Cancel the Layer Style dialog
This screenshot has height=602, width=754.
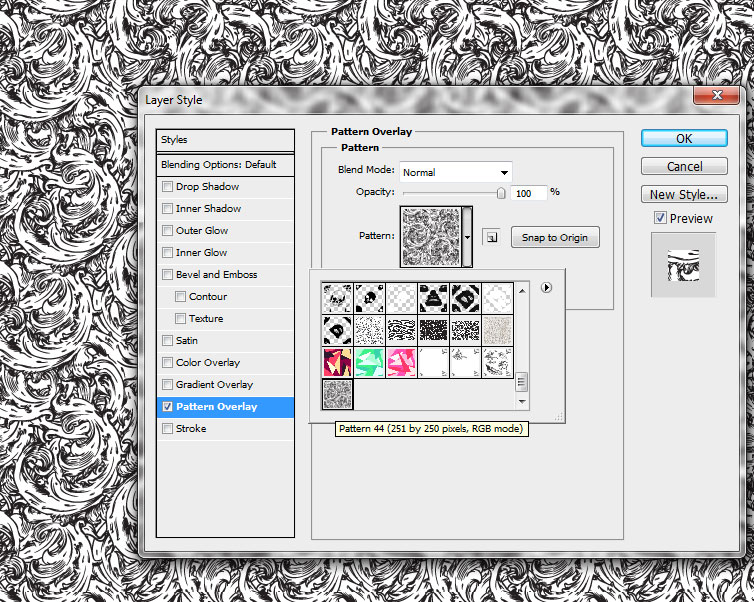click(684, 166)
